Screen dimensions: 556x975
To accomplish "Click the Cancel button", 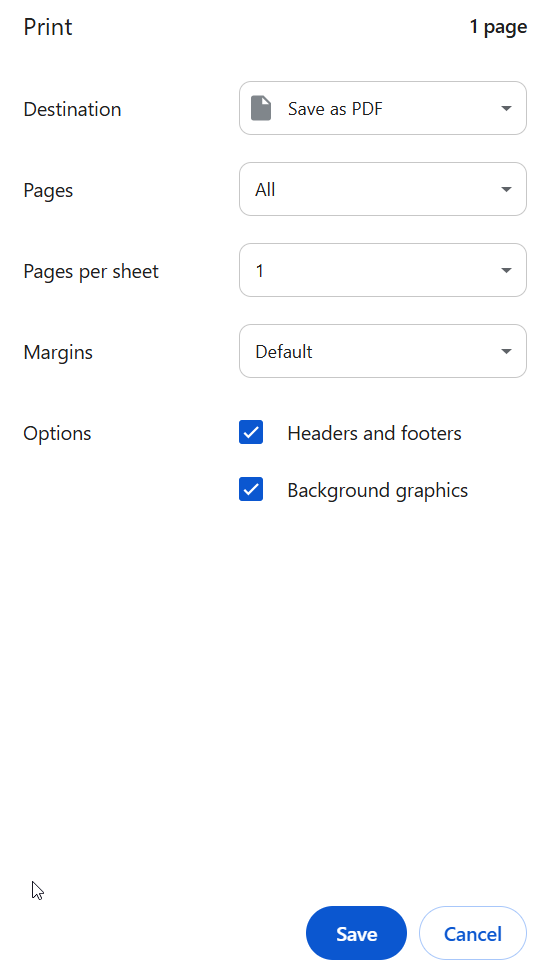I will pos(473,933).
